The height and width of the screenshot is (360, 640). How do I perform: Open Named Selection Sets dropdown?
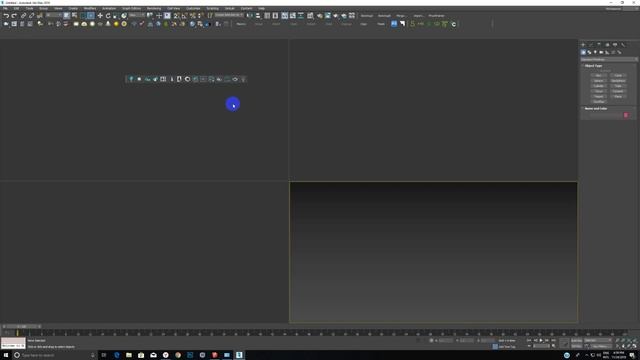[229, 16]
